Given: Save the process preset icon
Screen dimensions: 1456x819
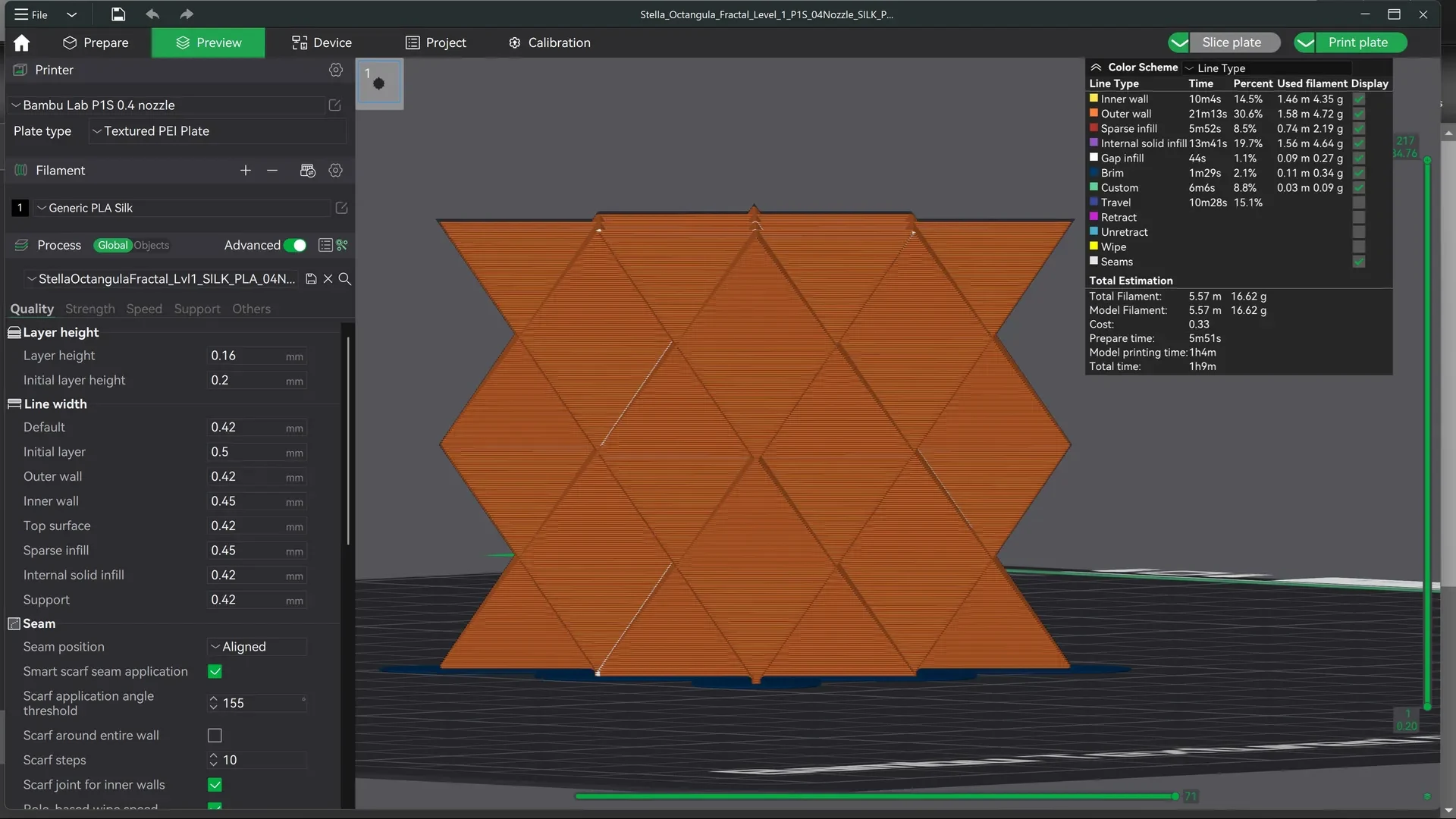Looking at the screenshot, I should click(311, 279).
